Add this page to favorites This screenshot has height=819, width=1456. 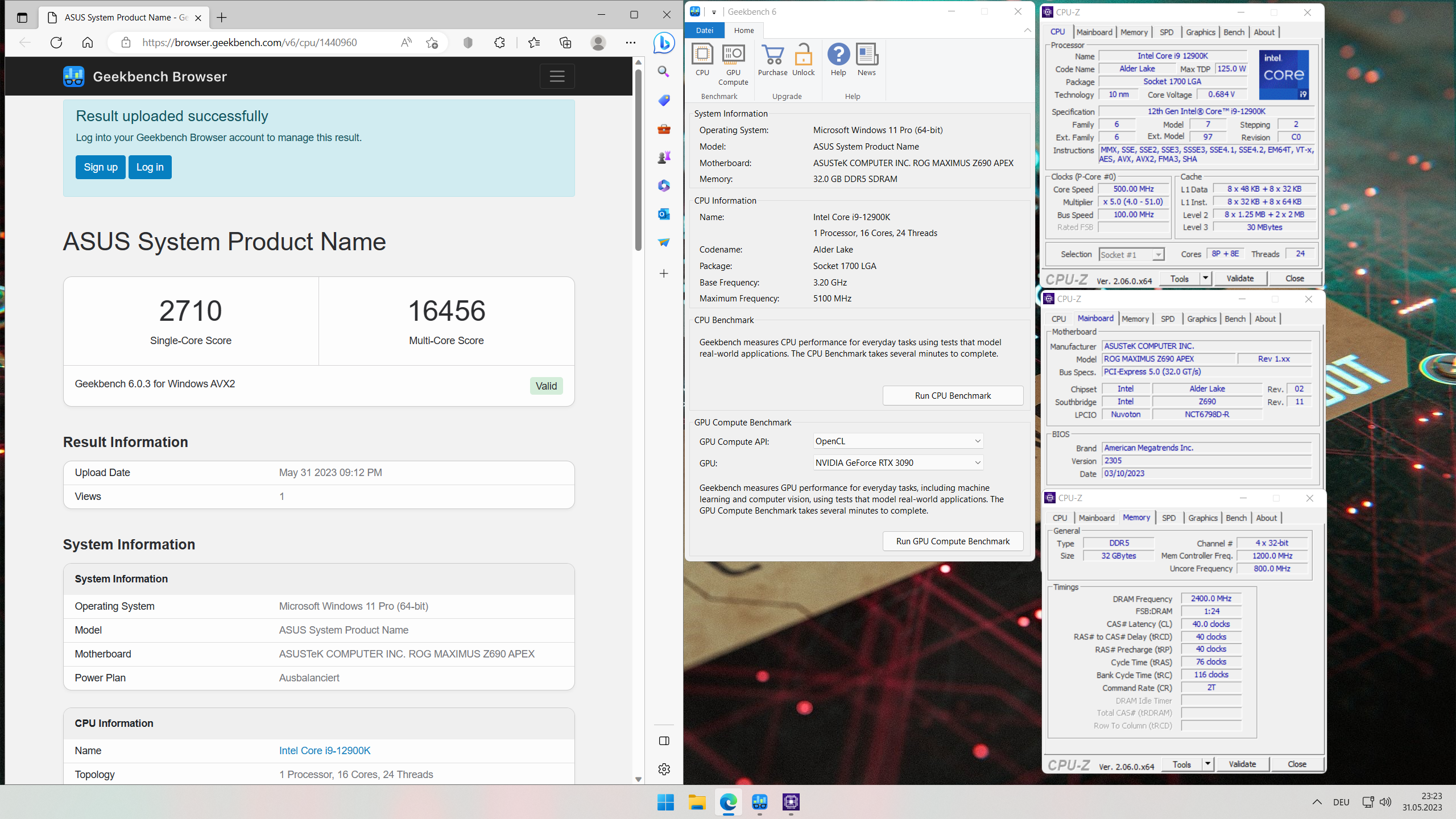[x=432, y=43]
